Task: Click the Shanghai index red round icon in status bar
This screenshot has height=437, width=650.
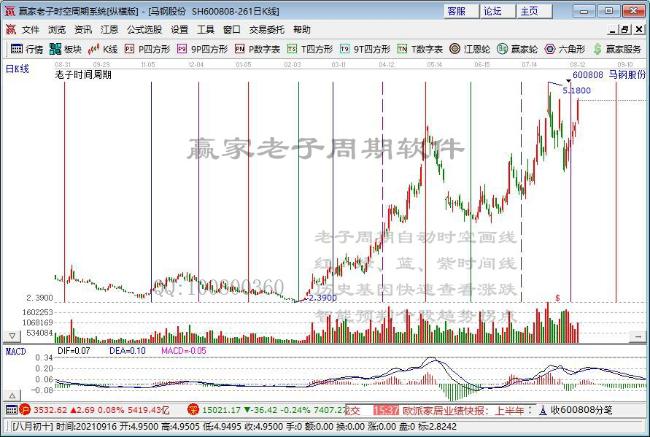Action: [24, 410]
